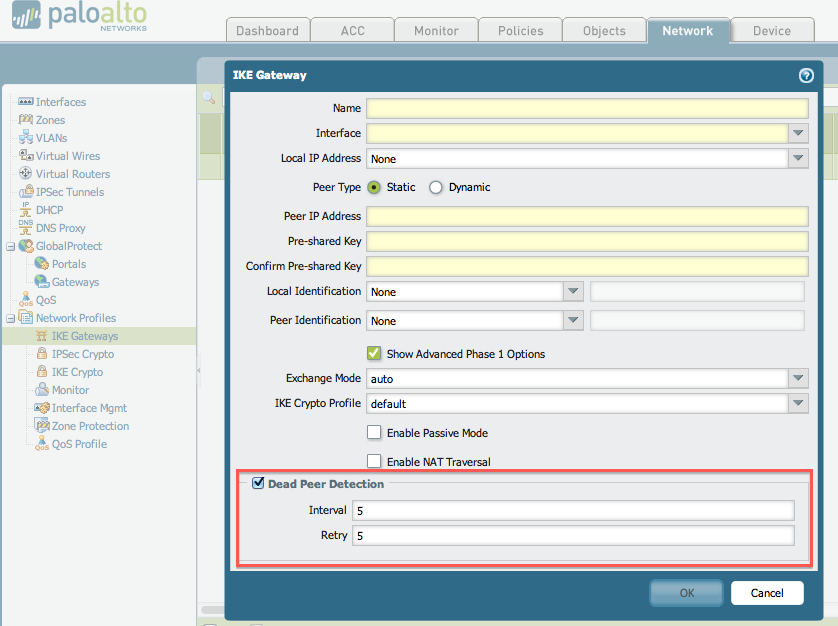Click the Cancel button
The image size is (838, 626).
[x=767, y=593]
